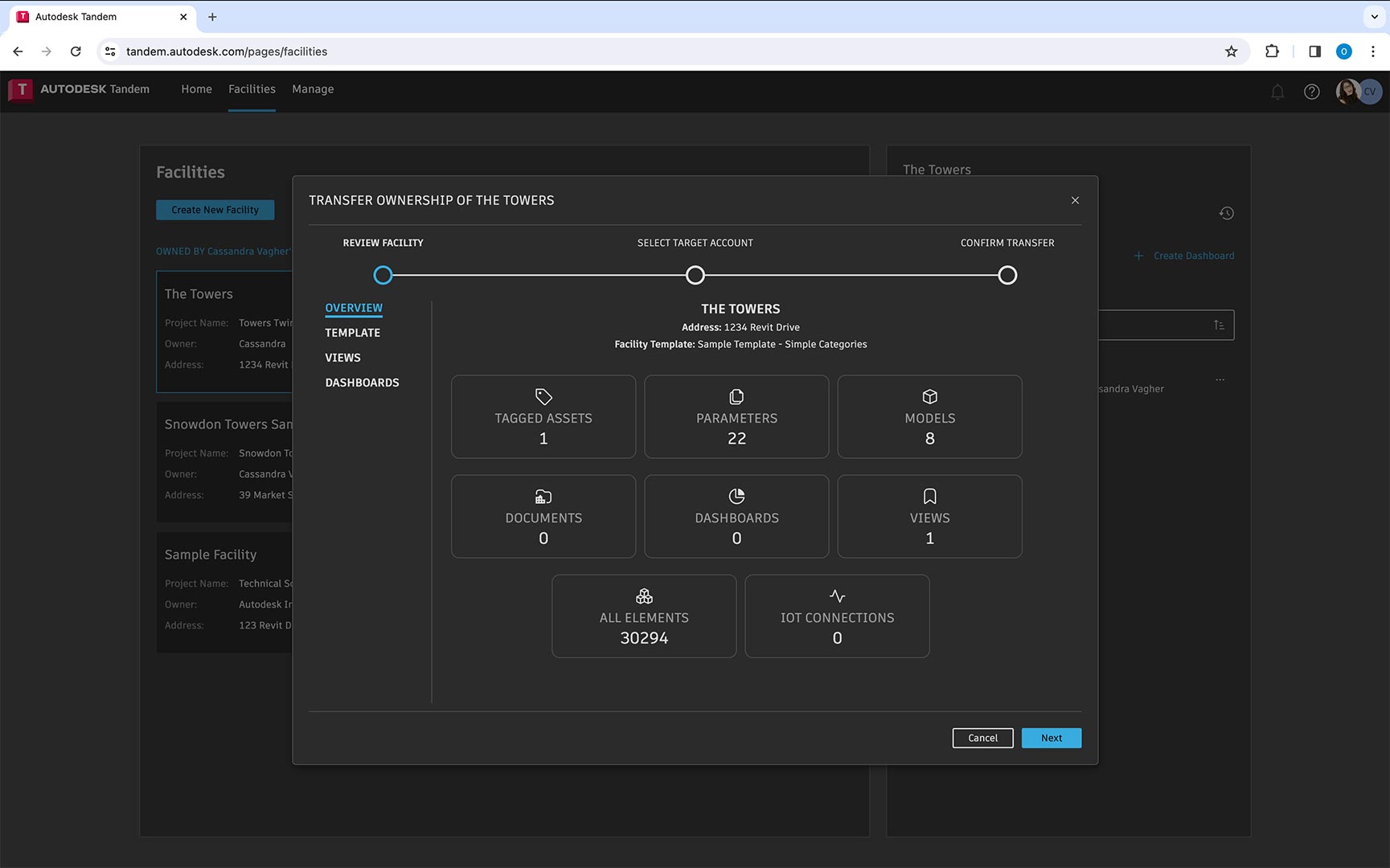The height and width of the screenshot is (868, 1390).
Task: Click the Models cube icon
Action: pos(929,397)
